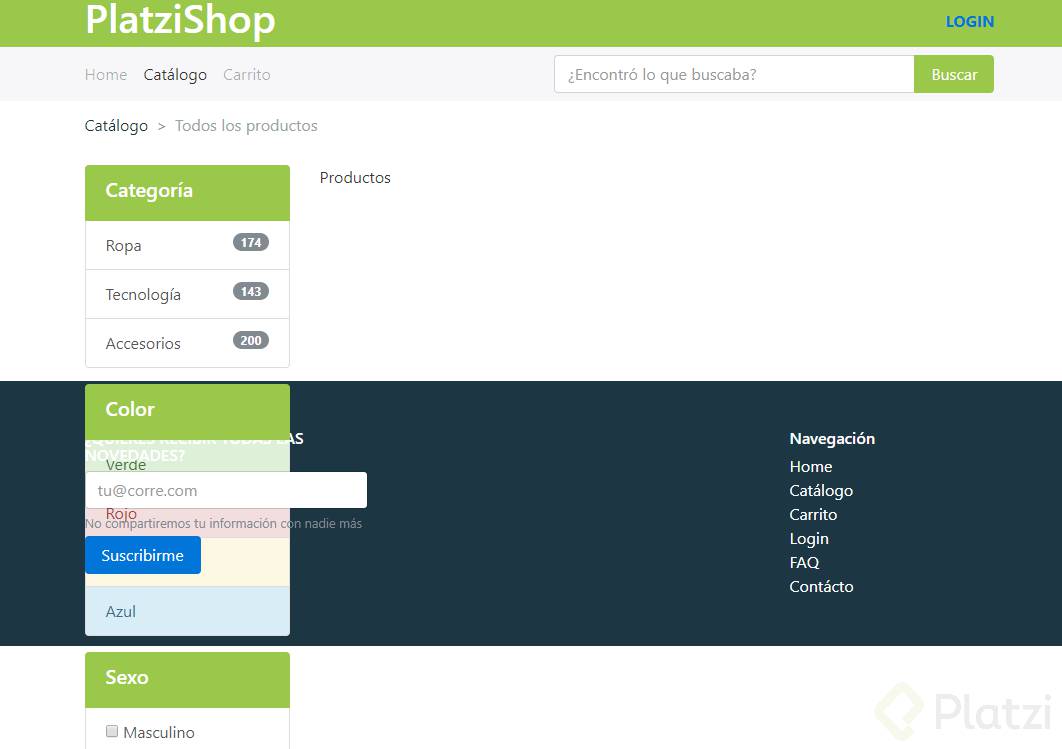Select the Tecnología category
This screenshot has width=1062, height=749.
(187, 294)
